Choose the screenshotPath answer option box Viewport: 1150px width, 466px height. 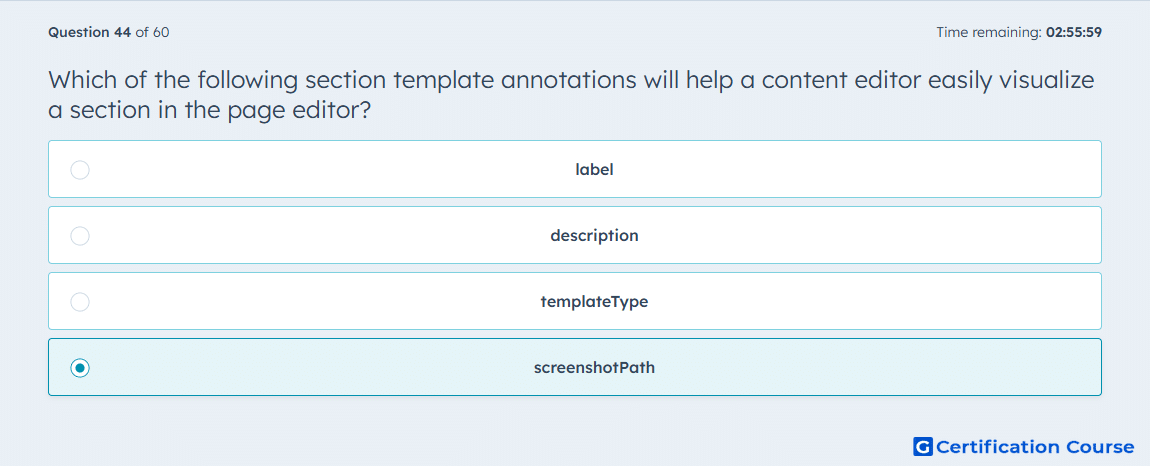(x=575, y=367)
